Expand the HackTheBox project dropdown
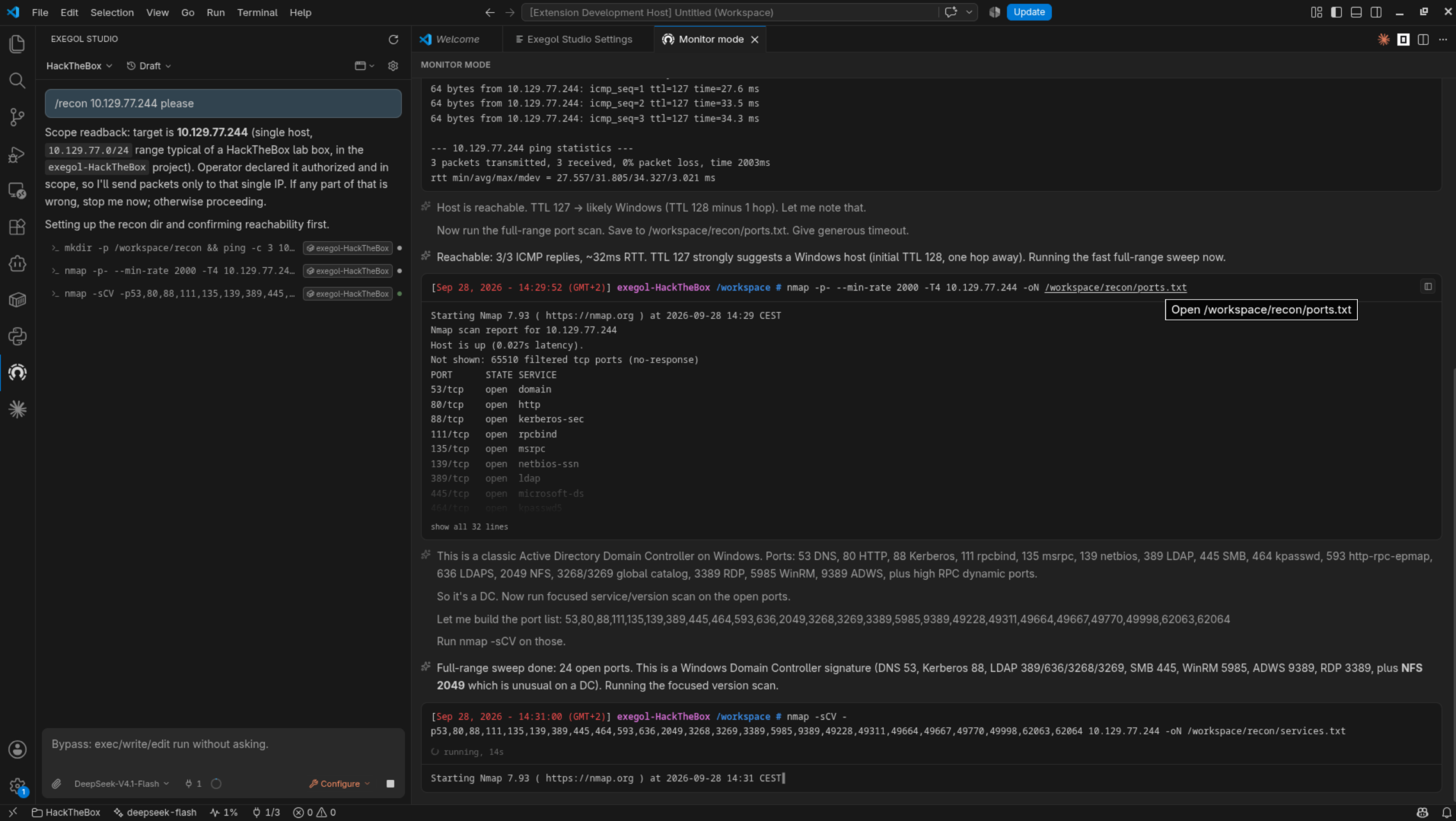 coord(79,66)
